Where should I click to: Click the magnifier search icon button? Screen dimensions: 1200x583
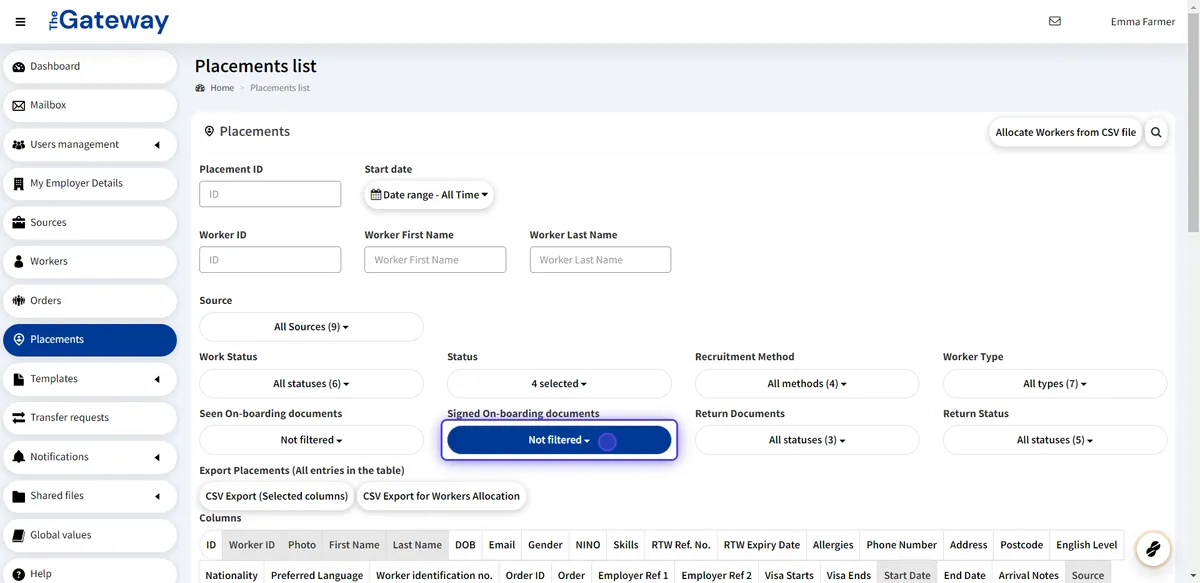point(1156,132)
